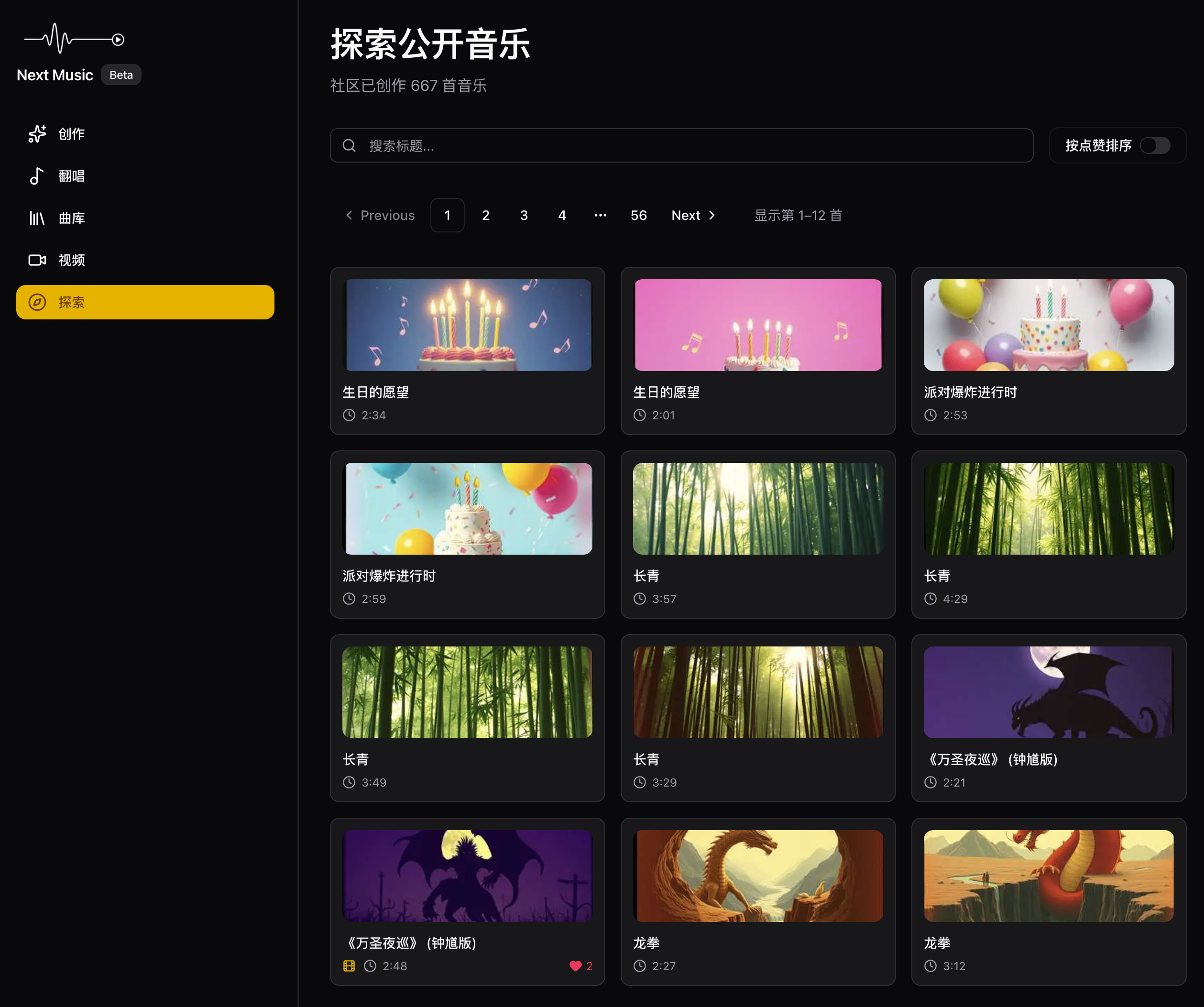This screenshot has width=1204, height=1007.
Task: Open the canyon dragon thumbnail 2:27
Action: pyautogui.click(x=758, y=876)
